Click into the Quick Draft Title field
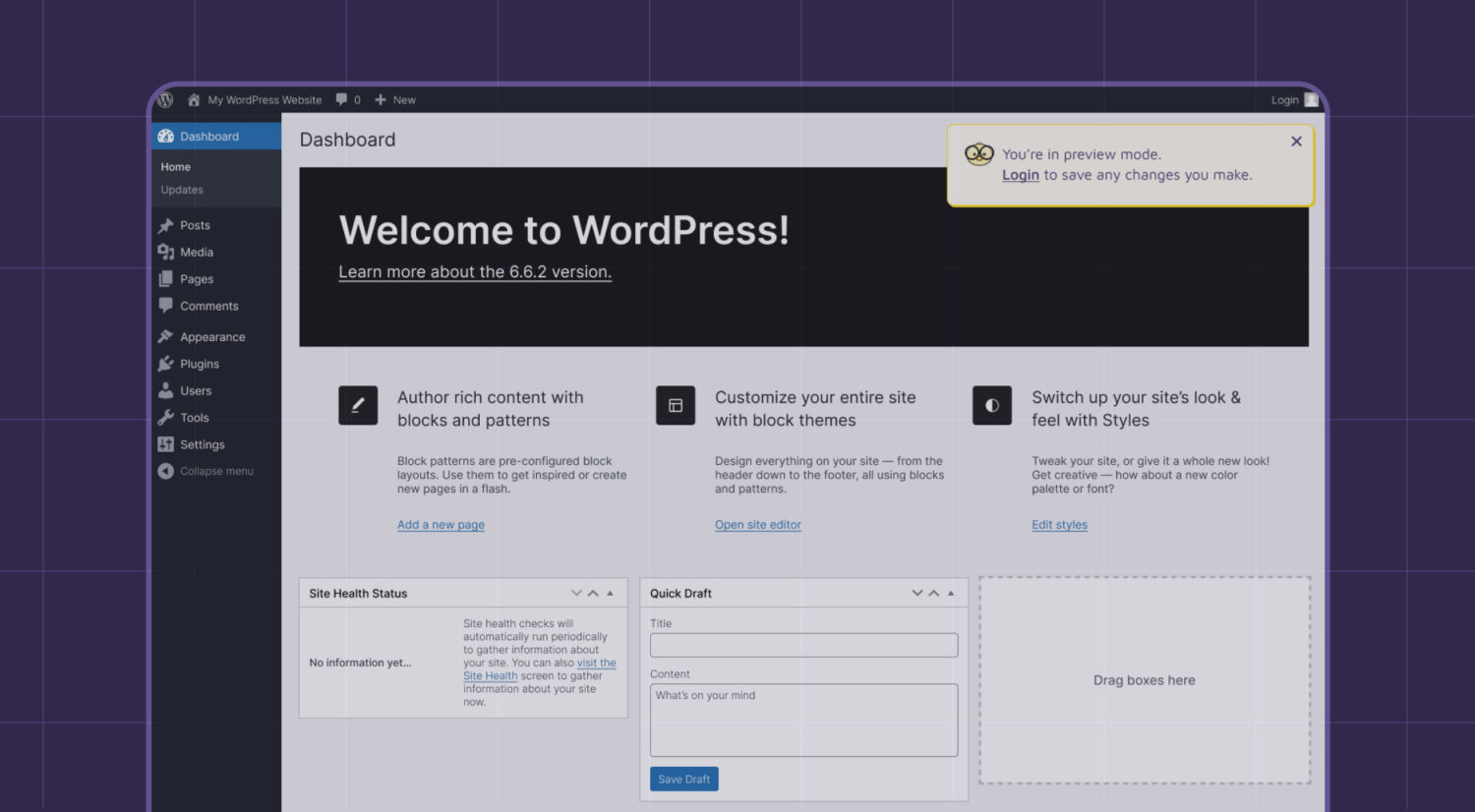 (x=803, y=646)
